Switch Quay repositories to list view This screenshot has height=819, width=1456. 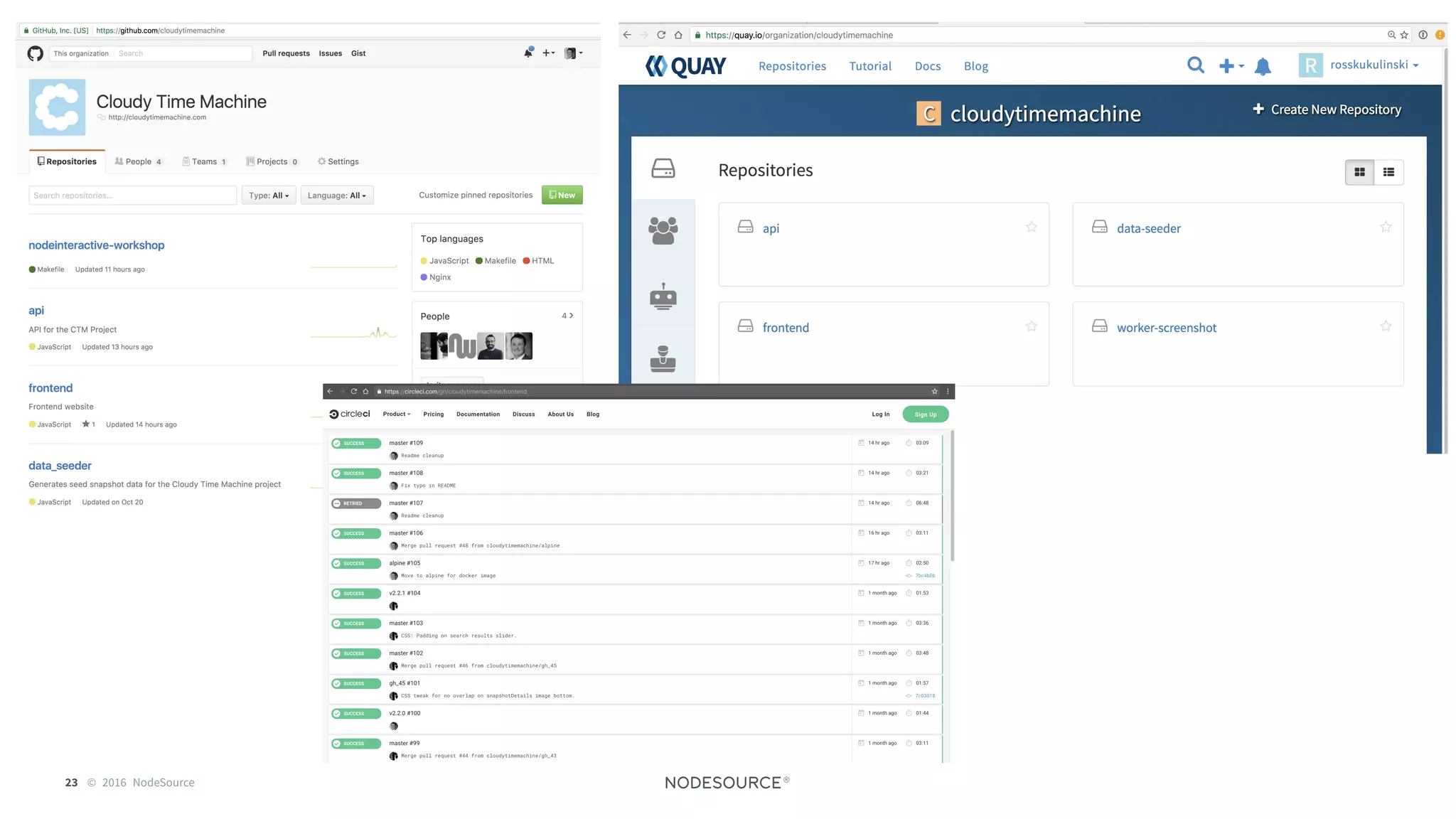[1388, 172]
